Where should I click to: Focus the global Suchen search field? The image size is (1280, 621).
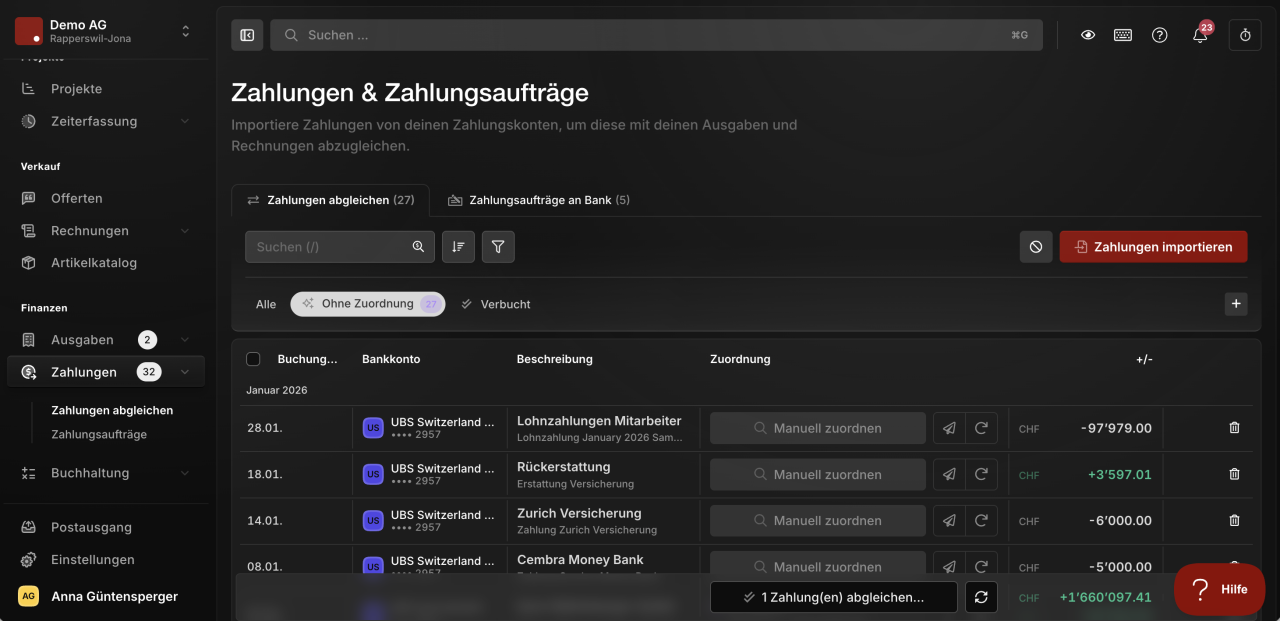pyautogui.click(x=656, y=35)
